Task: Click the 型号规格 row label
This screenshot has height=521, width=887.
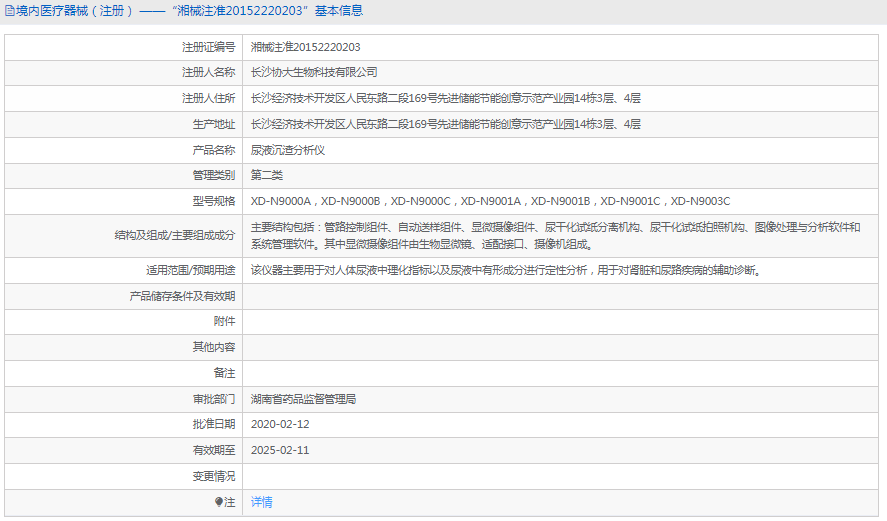Action: pyautogui.click(x=214, y=201)
